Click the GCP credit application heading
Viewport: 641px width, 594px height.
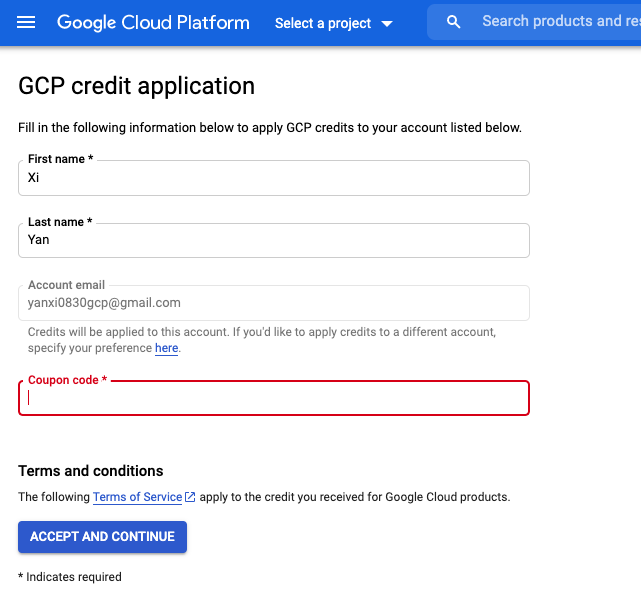[137, 86]
